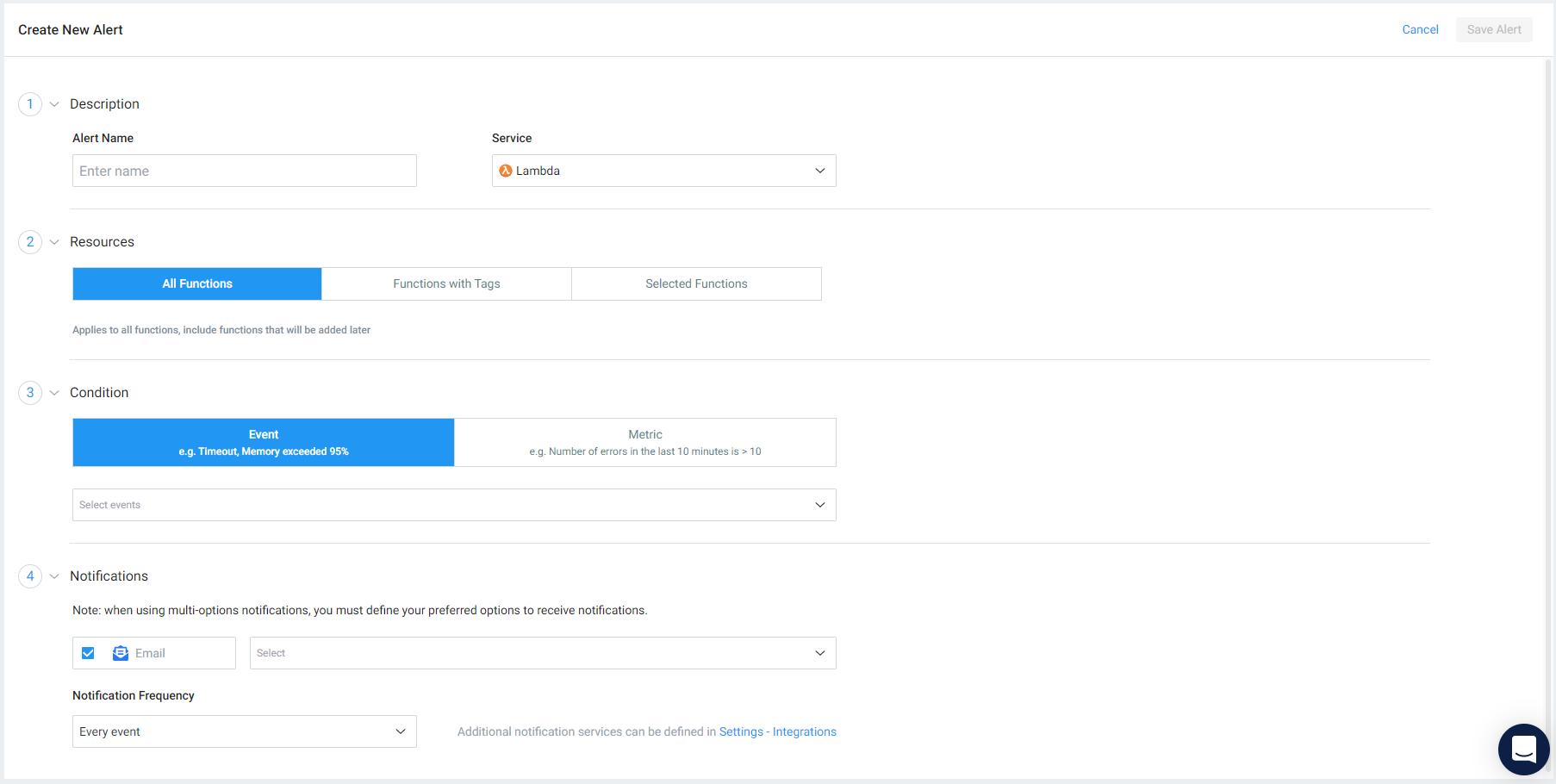The height and width of the screenshot is (784, 1556).
Task: Click the step 3 circle icon
Action: (x=30, y=392)
